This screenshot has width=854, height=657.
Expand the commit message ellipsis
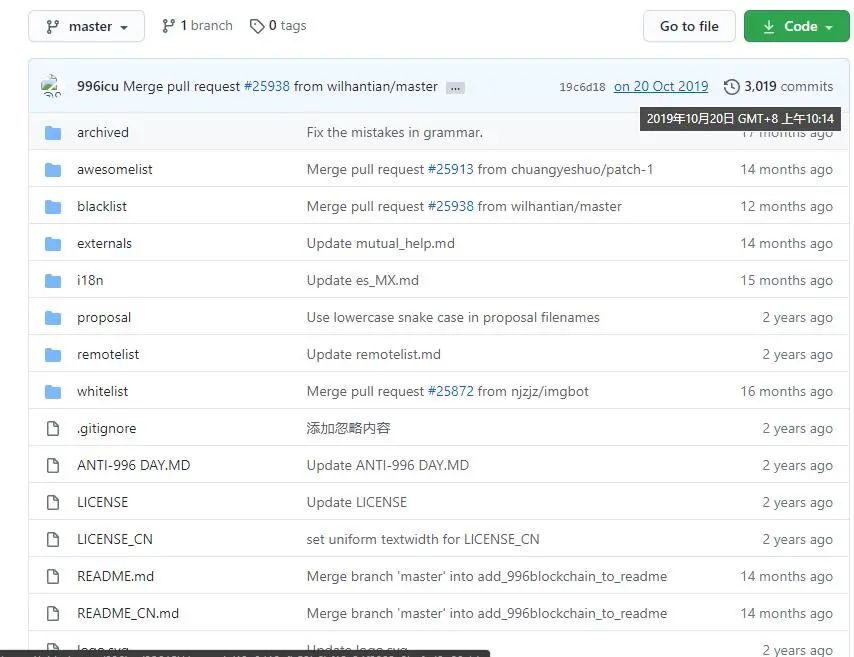[x=455, y=87]
